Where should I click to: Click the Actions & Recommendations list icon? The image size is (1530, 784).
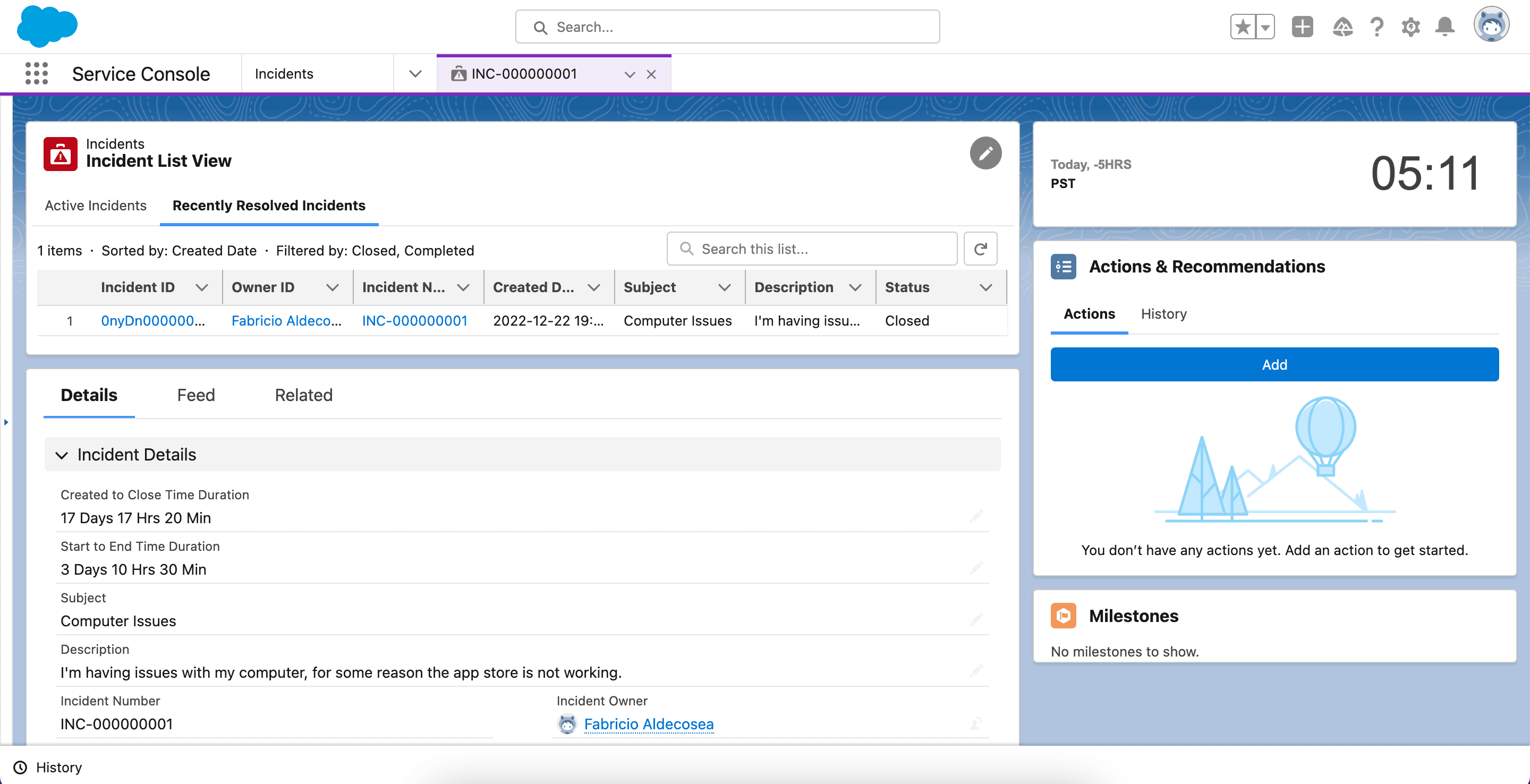point(1063,267)
